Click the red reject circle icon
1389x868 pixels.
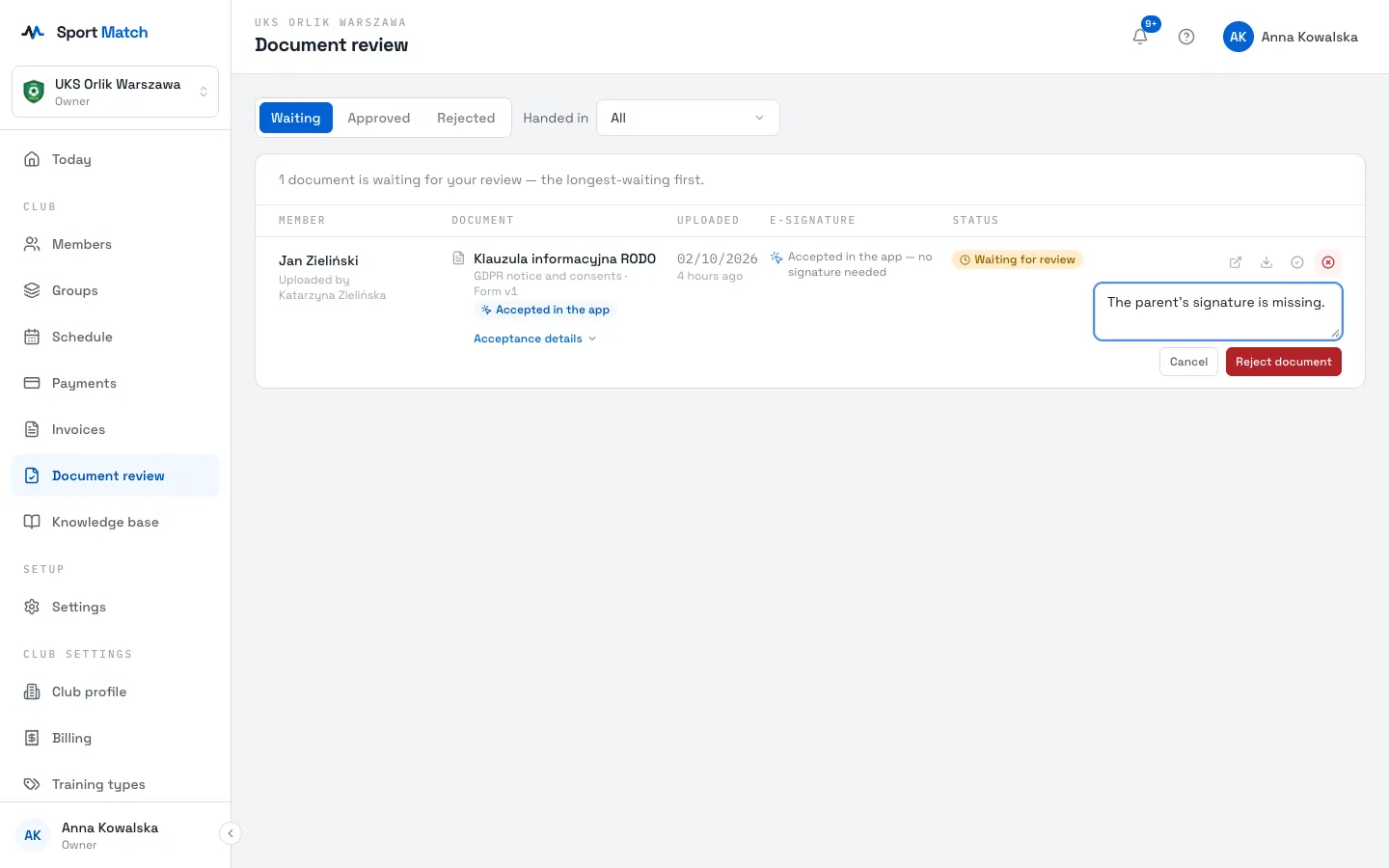tap(1328, 262)
